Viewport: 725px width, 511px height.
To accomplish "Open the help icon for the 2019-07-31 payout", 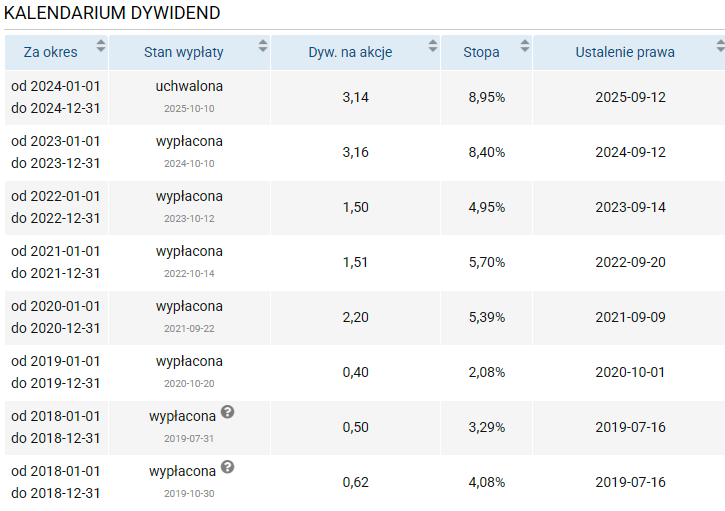I will (228, 412).
